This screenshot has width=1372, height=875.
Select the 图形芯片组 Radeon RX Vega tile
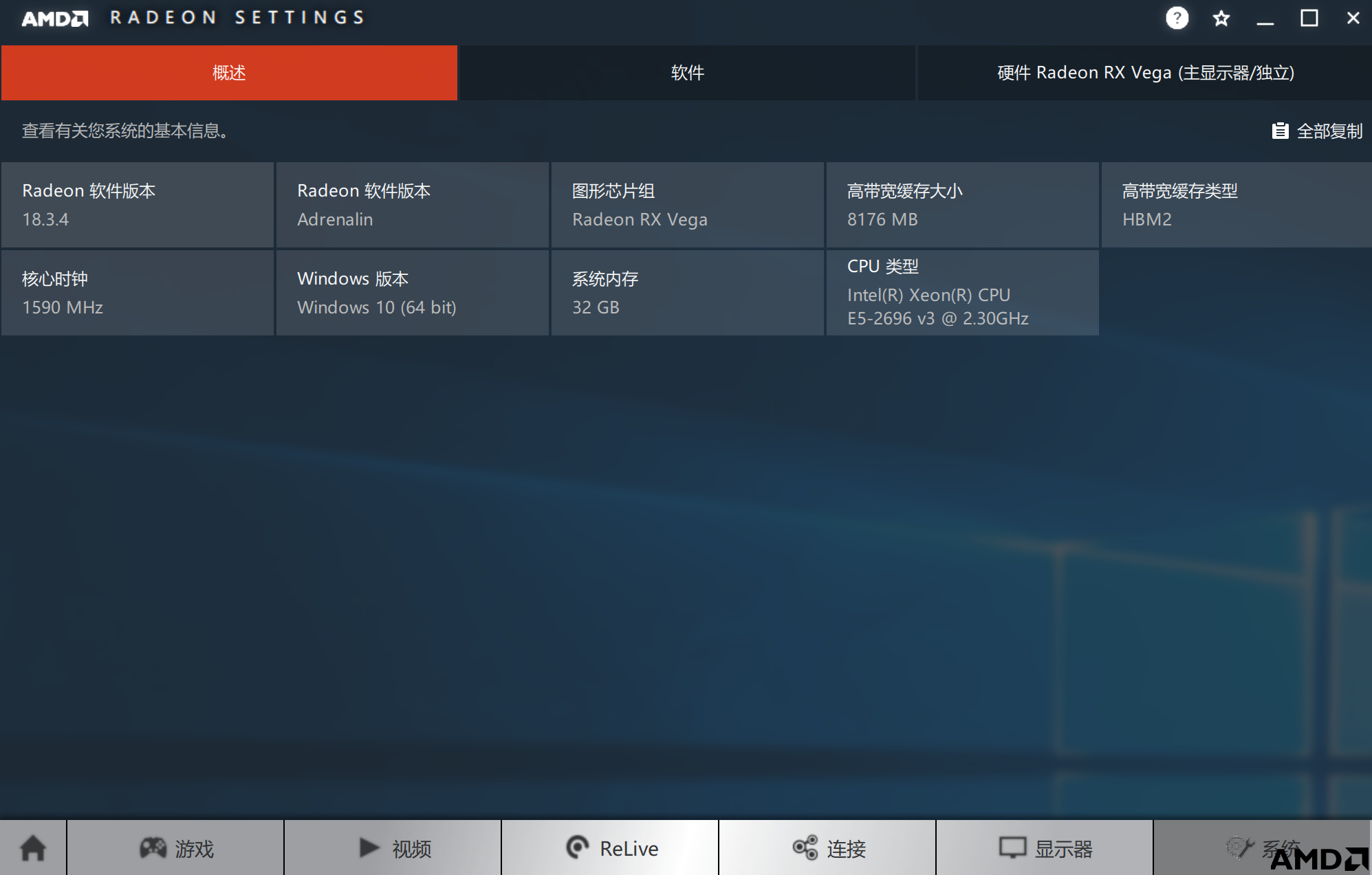click(688, 205)
